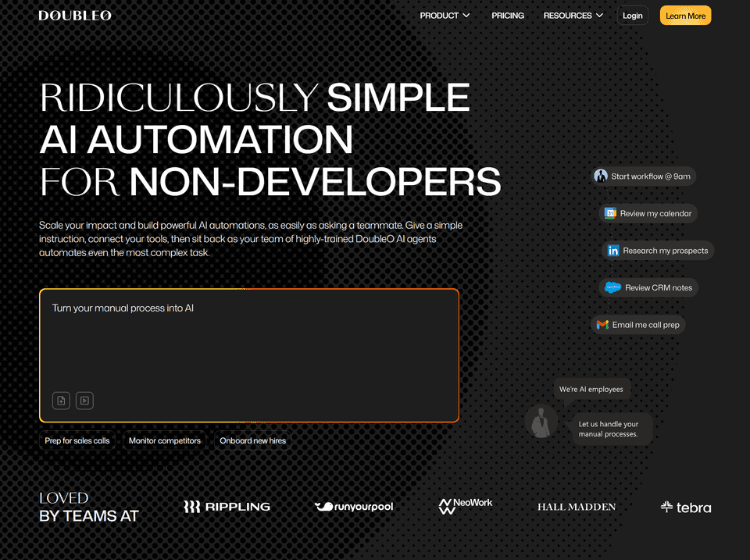This screenshot has width=750, height=560.
Task: Click the 'Scale your impact' description paragraph
Action: (251, 239)
